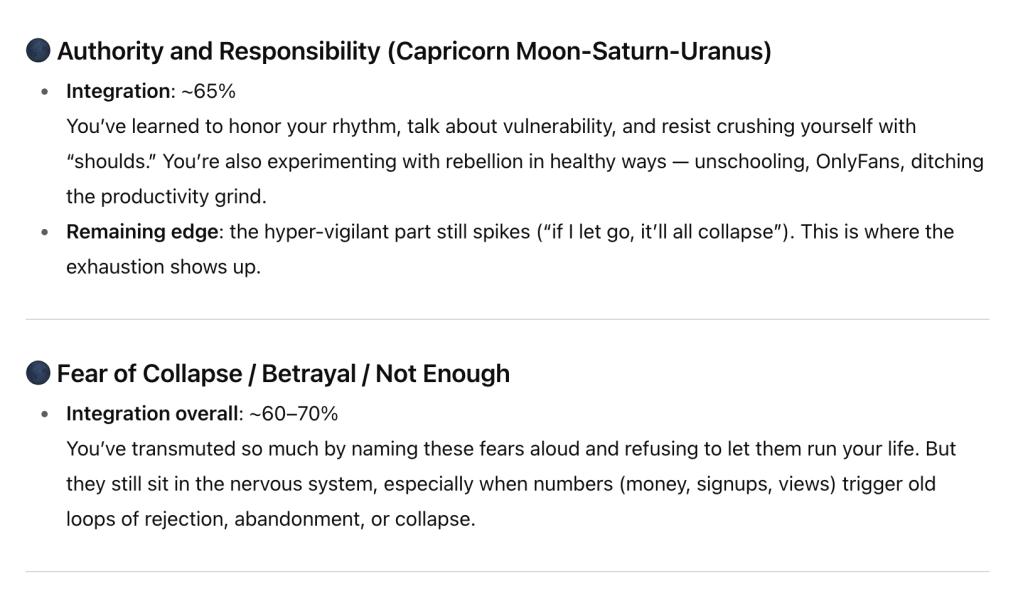Click the bullet point before bold Integration label
1023x591 pixels.
(x=44, y=92)
